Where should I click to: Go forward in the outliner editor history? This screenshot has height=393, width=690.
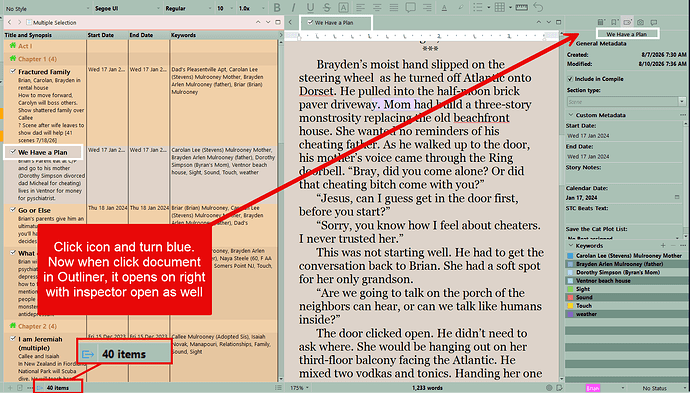pos(19,22)
